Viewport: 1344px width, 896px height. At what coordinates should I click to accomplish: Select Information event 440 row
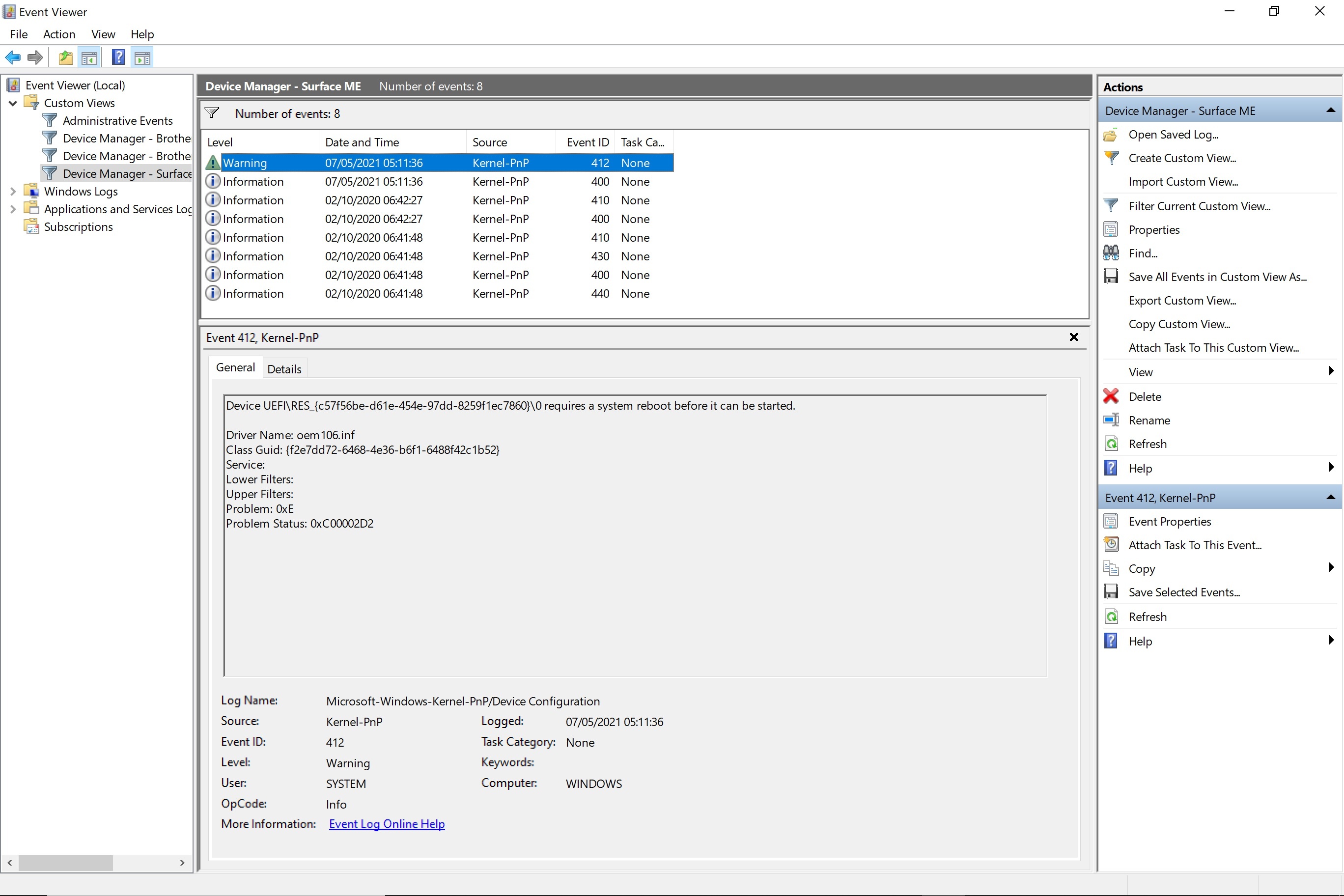pos(439,294)
